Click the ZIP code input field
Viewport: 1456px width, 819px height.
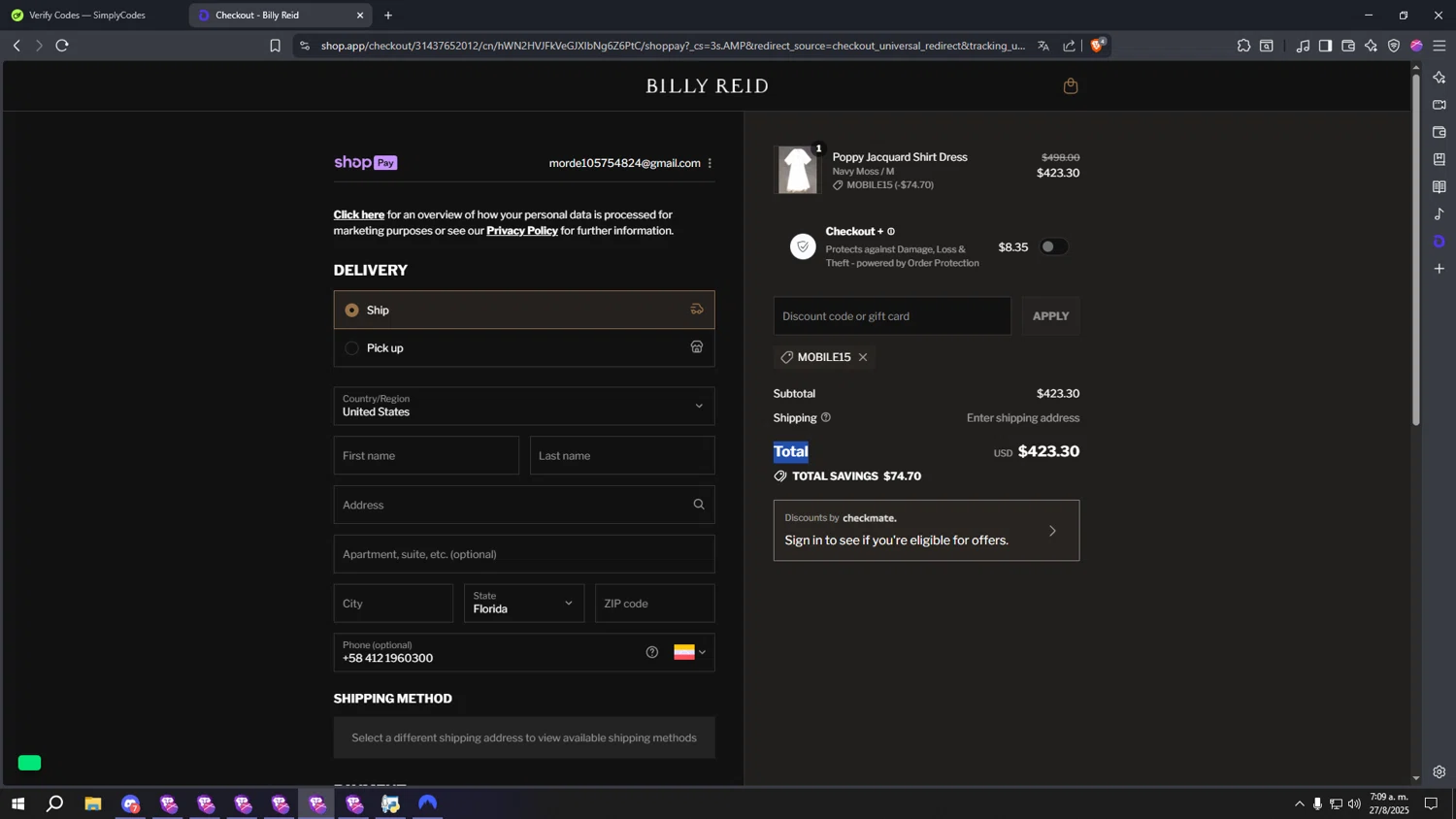655,603
